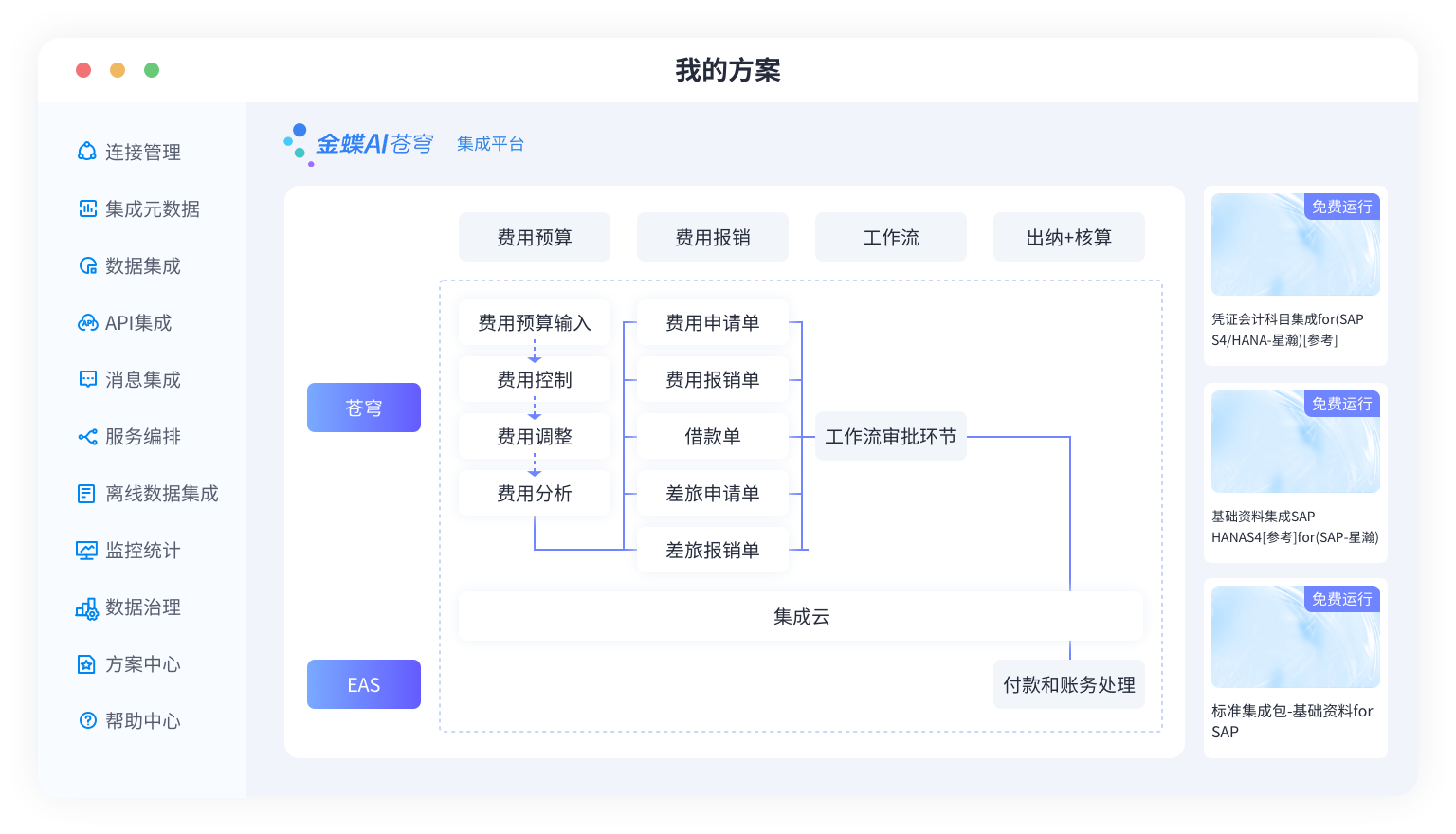
Task: Click the 离线数据集成 document icon
Action: tap(86, 493)
